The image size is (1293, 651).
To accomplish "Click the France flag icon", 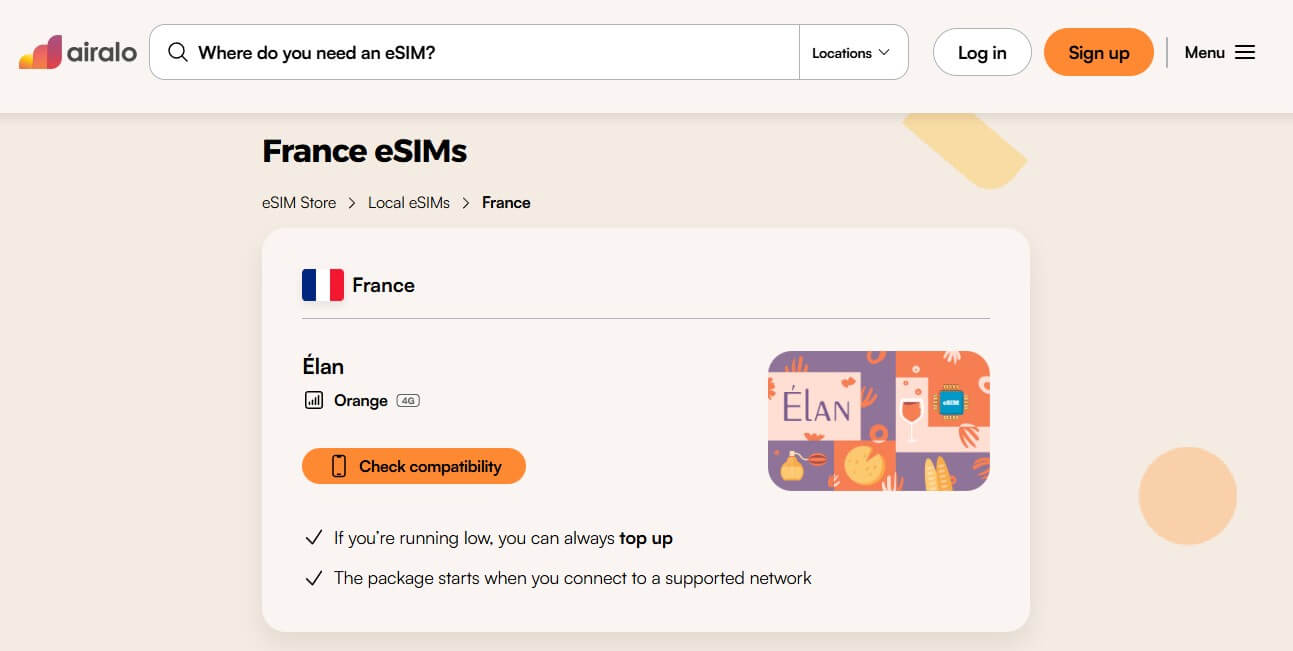I will click(x=323, y=285).
